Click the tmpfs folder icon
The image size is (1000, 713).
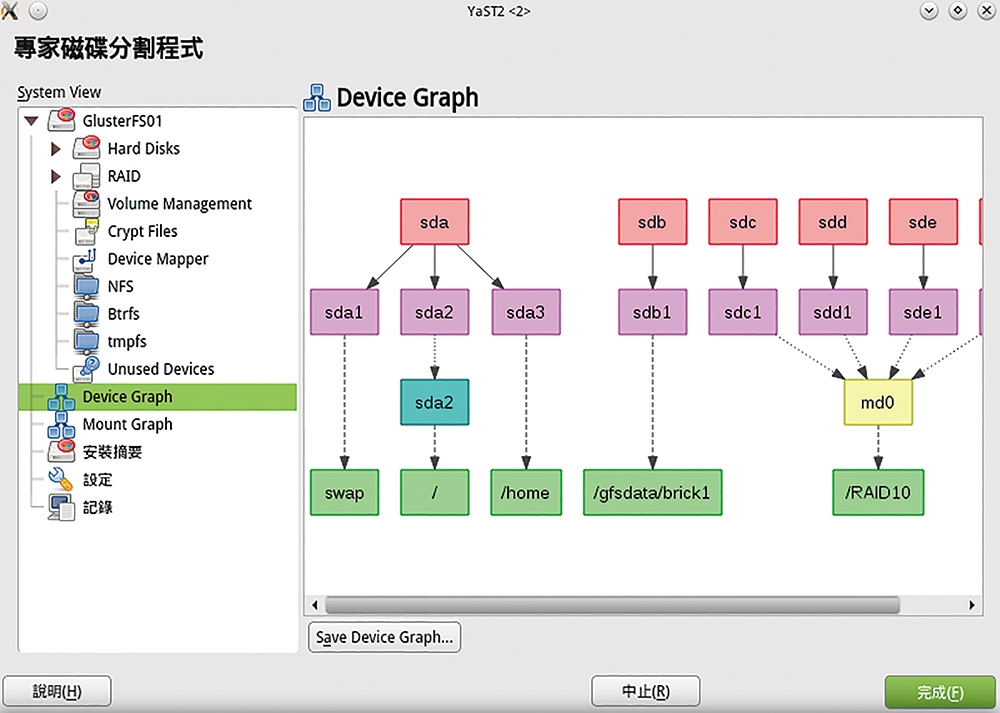click(x=86, y=341)
